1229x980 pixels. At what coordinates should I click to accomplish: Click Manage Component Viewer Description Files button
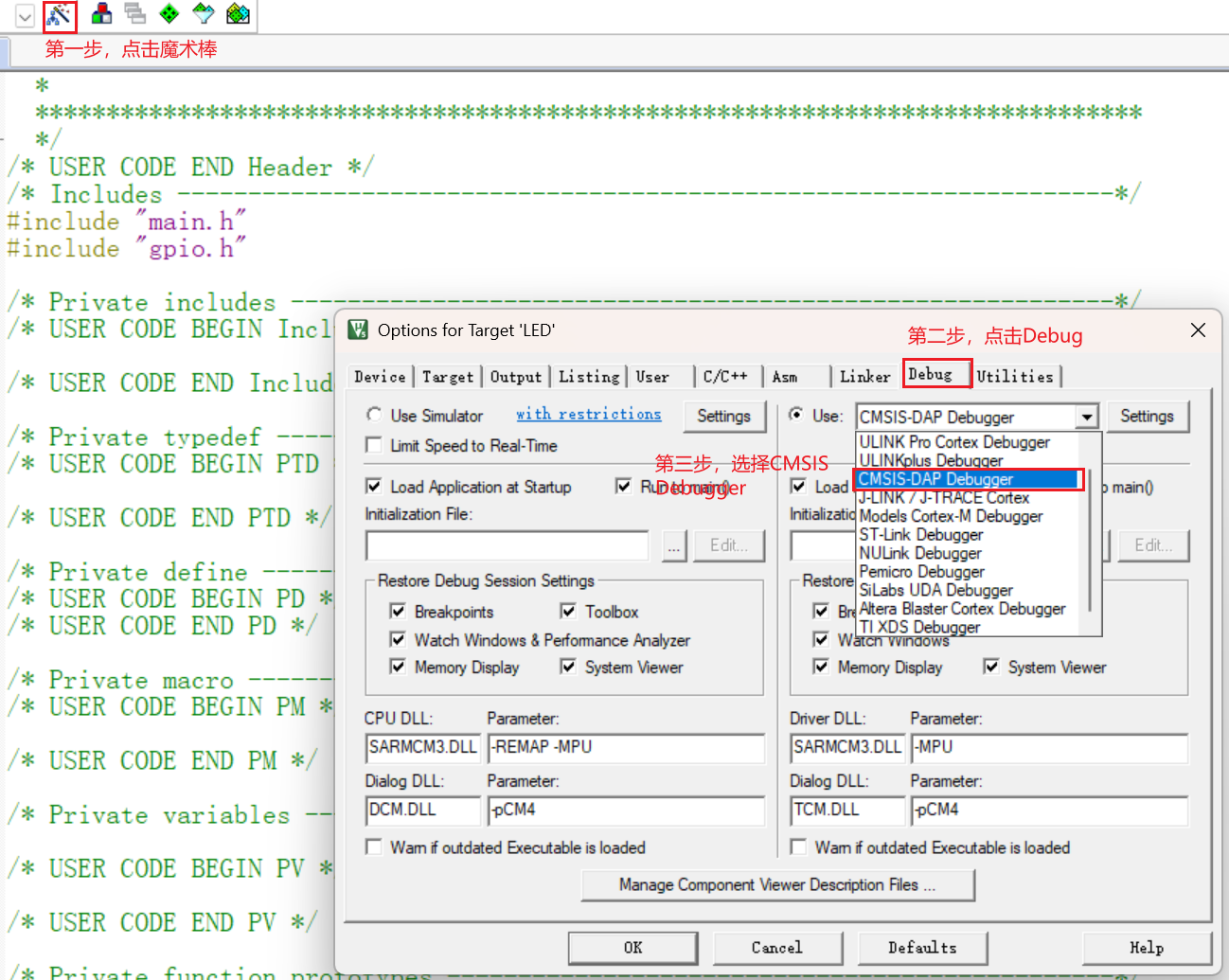tap(777, 884)
